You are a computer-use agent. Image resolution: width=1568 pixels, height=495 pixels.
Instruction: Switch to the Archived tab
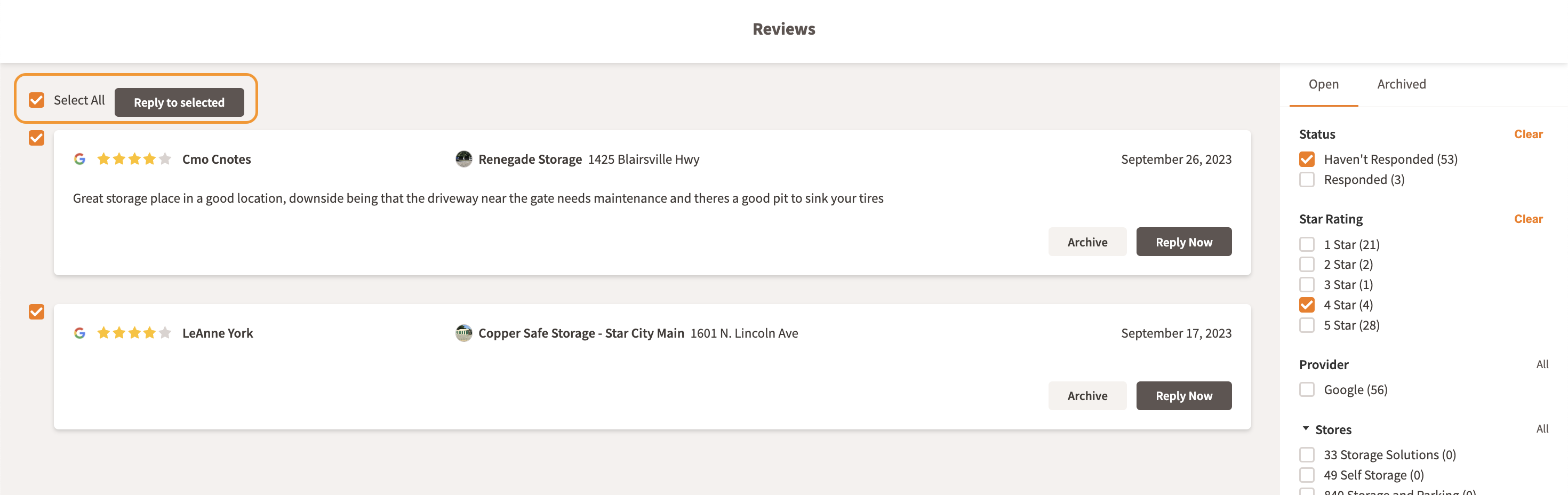(1401, 84)
